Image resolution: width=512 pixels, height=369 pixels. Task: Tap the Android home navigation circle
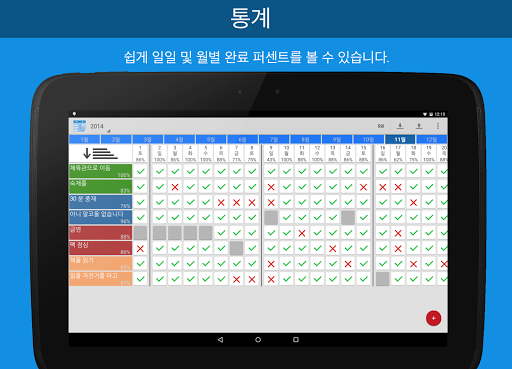pyautogui.click(x=258, y=340)
